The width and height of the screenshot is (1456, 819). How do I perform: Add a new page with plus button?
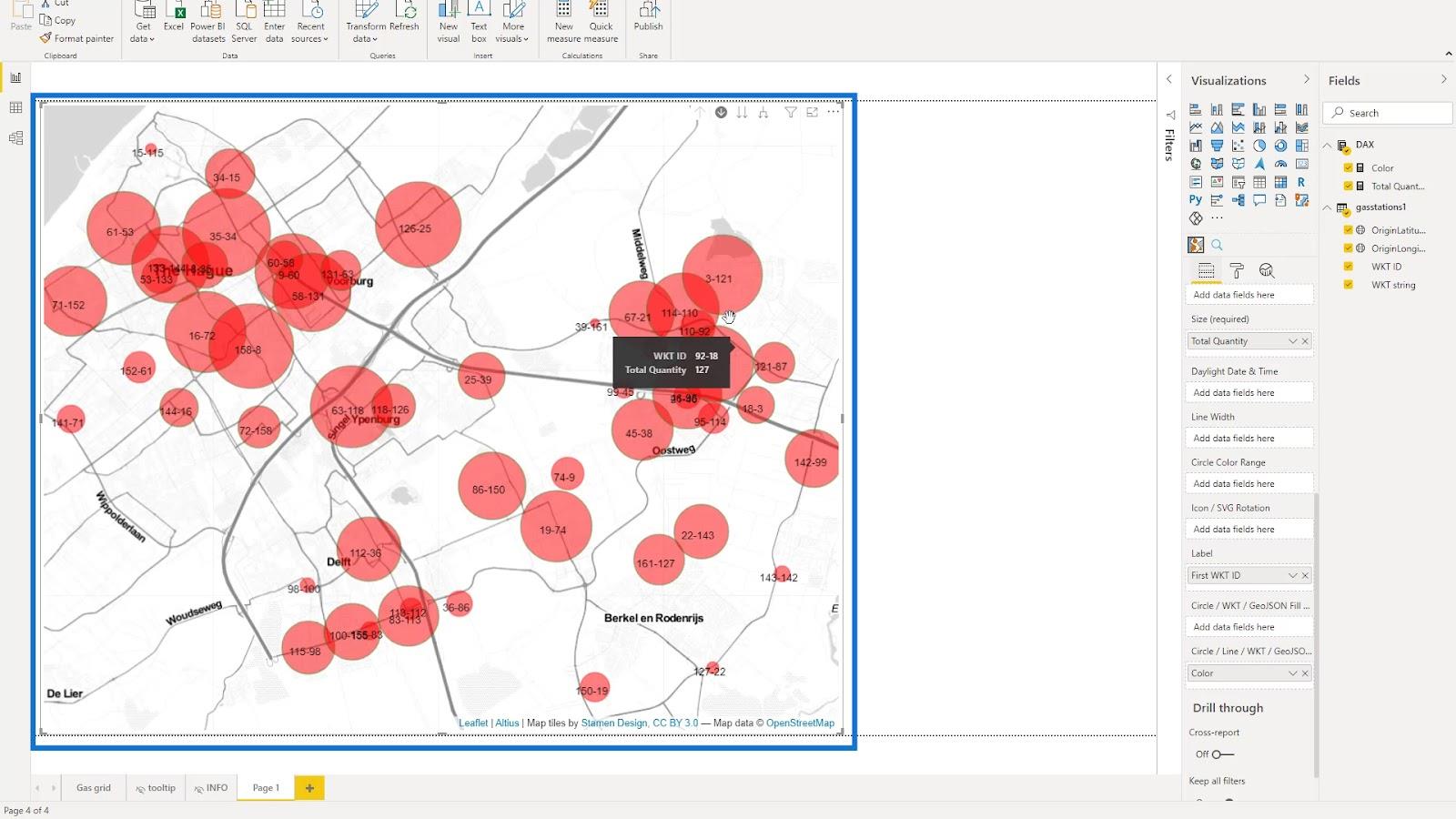(309, 788)
